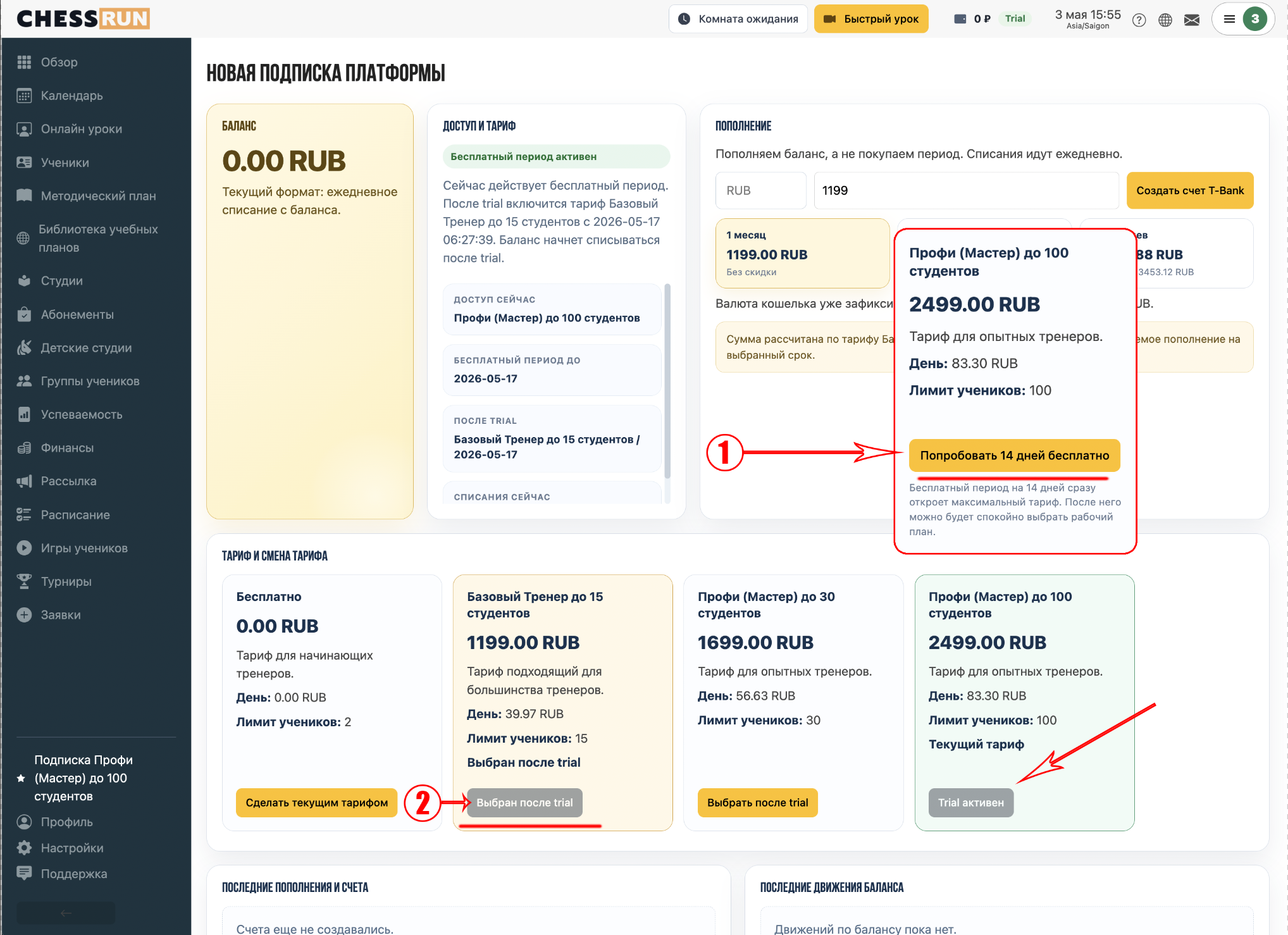The image size is (1288, 935).
Task: Go to the Обзор menu item
Action: (x=59, y=62)
